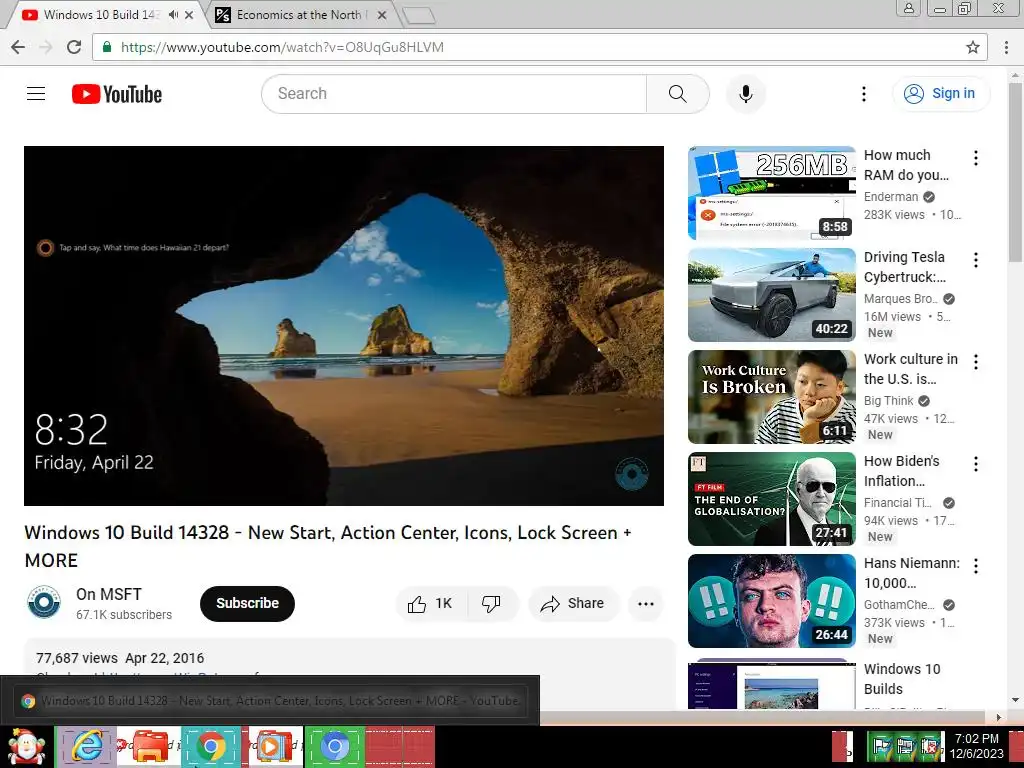1024x768 pixels.
Task: Click the video title Windows 10 Build 14328
Action: (328, 546)
